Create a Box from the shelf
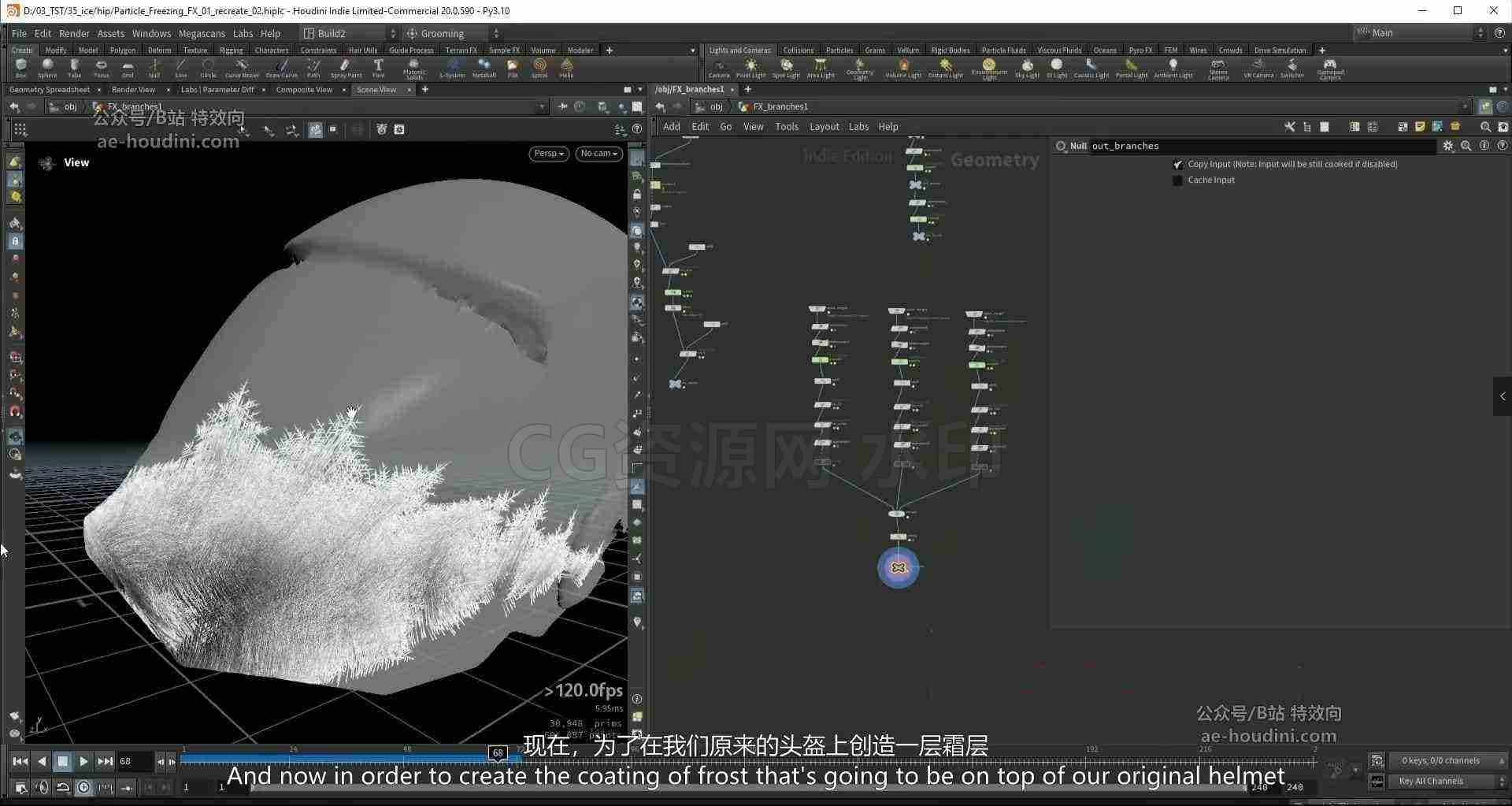The width and height of the screenshot is (1512, 806). [20, 68]
